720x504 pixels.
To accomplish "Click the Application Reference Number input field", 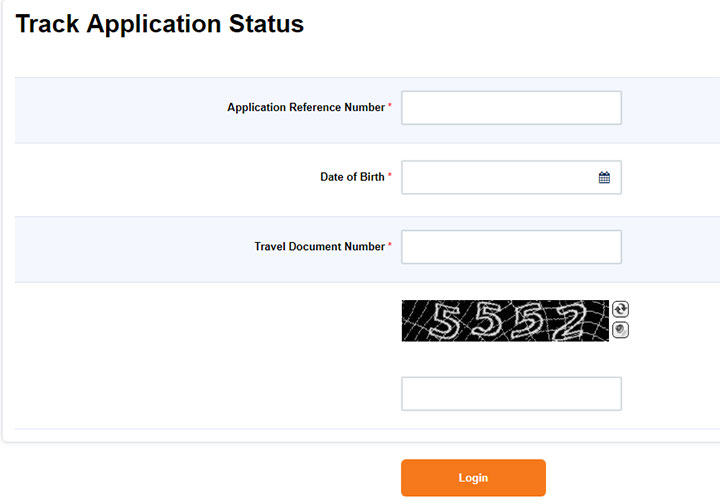I will pyautogui.click(x=511, y=108).
